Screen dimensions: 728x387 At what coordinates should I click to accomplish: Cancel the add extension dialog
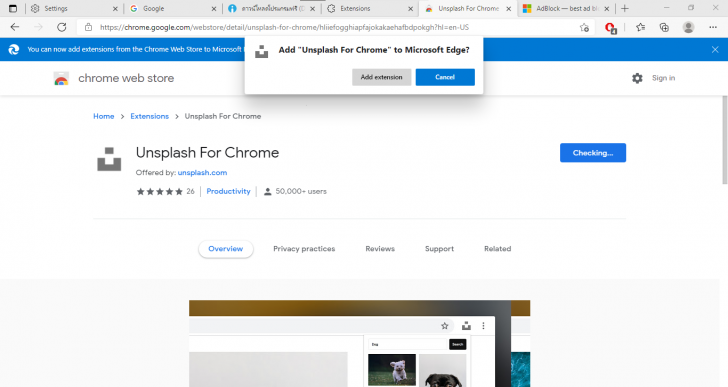point(445,77)
